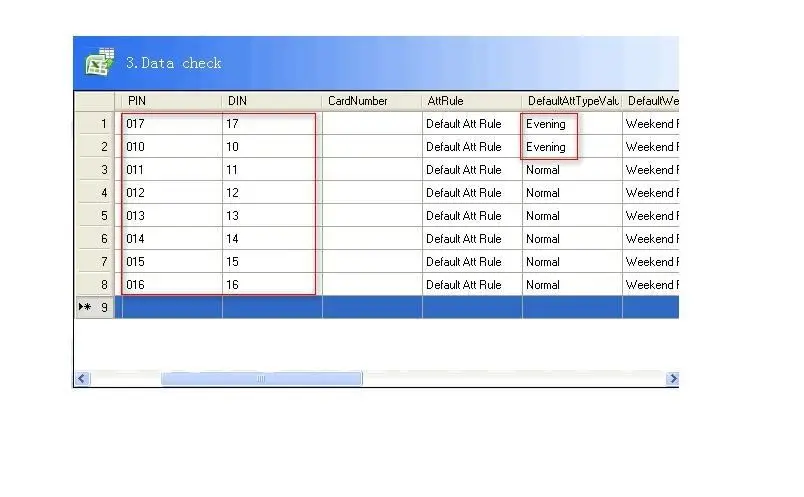
Task: Select the DIN column header
Action: click(271, 101)
